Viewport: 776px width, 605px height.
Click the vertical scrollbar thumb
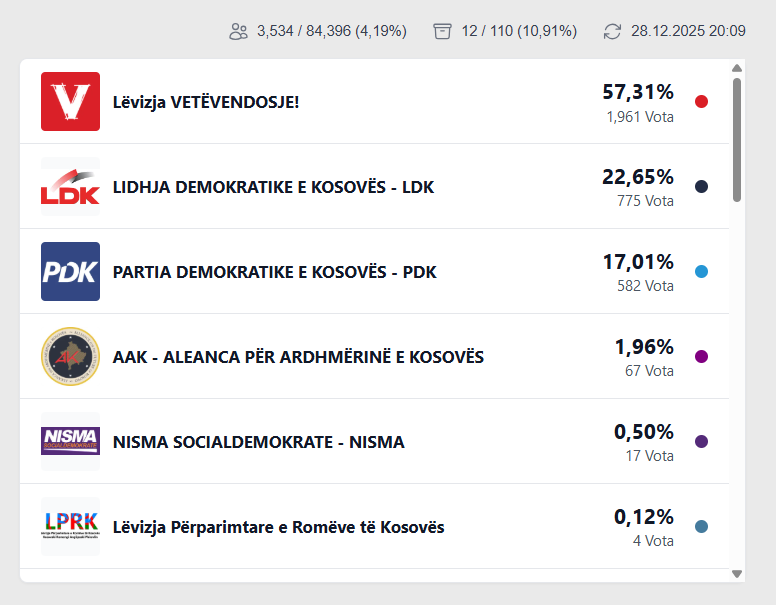click(x=737, y=140)
